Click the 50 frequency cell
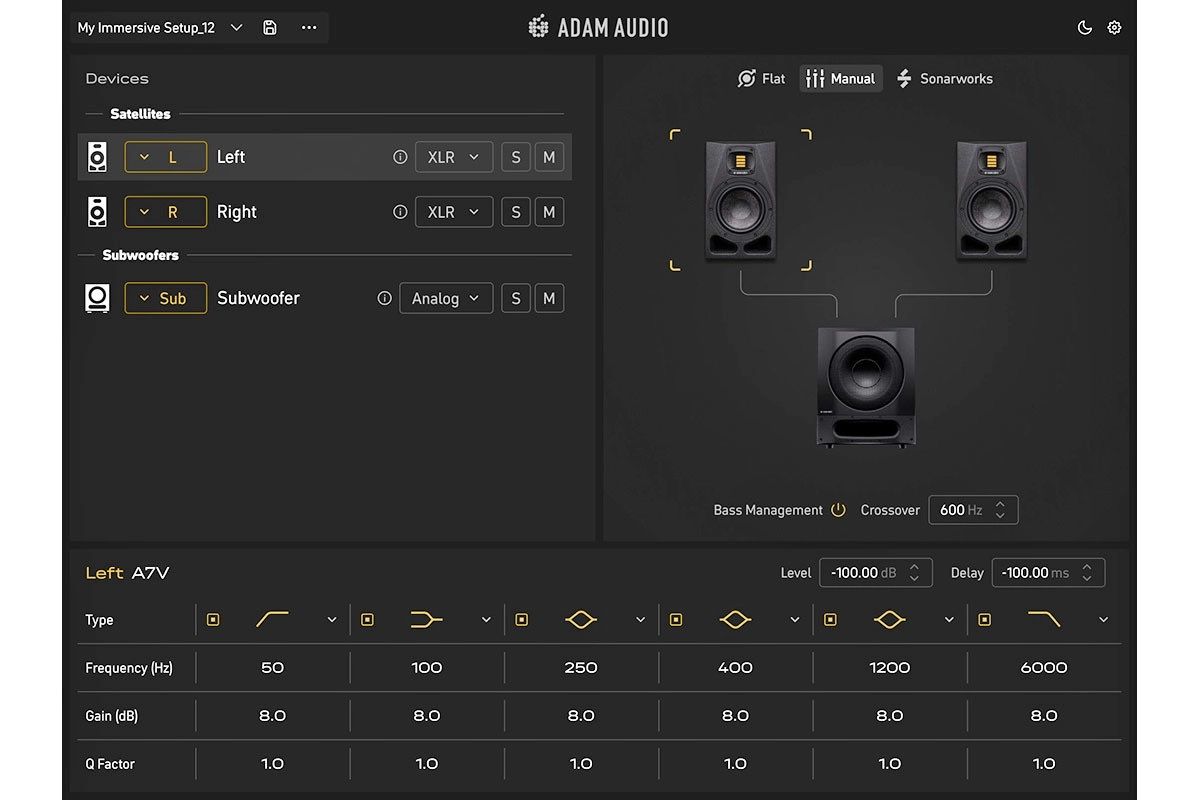 272,668
